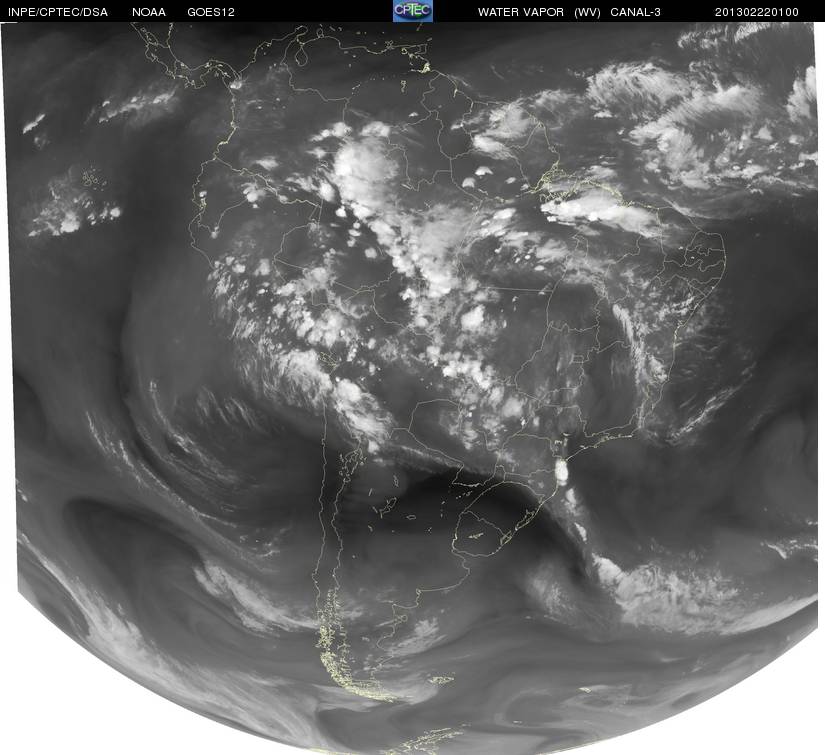
Task: Click the (WV) abbreviation text
Action: click(x=587, y=12)
